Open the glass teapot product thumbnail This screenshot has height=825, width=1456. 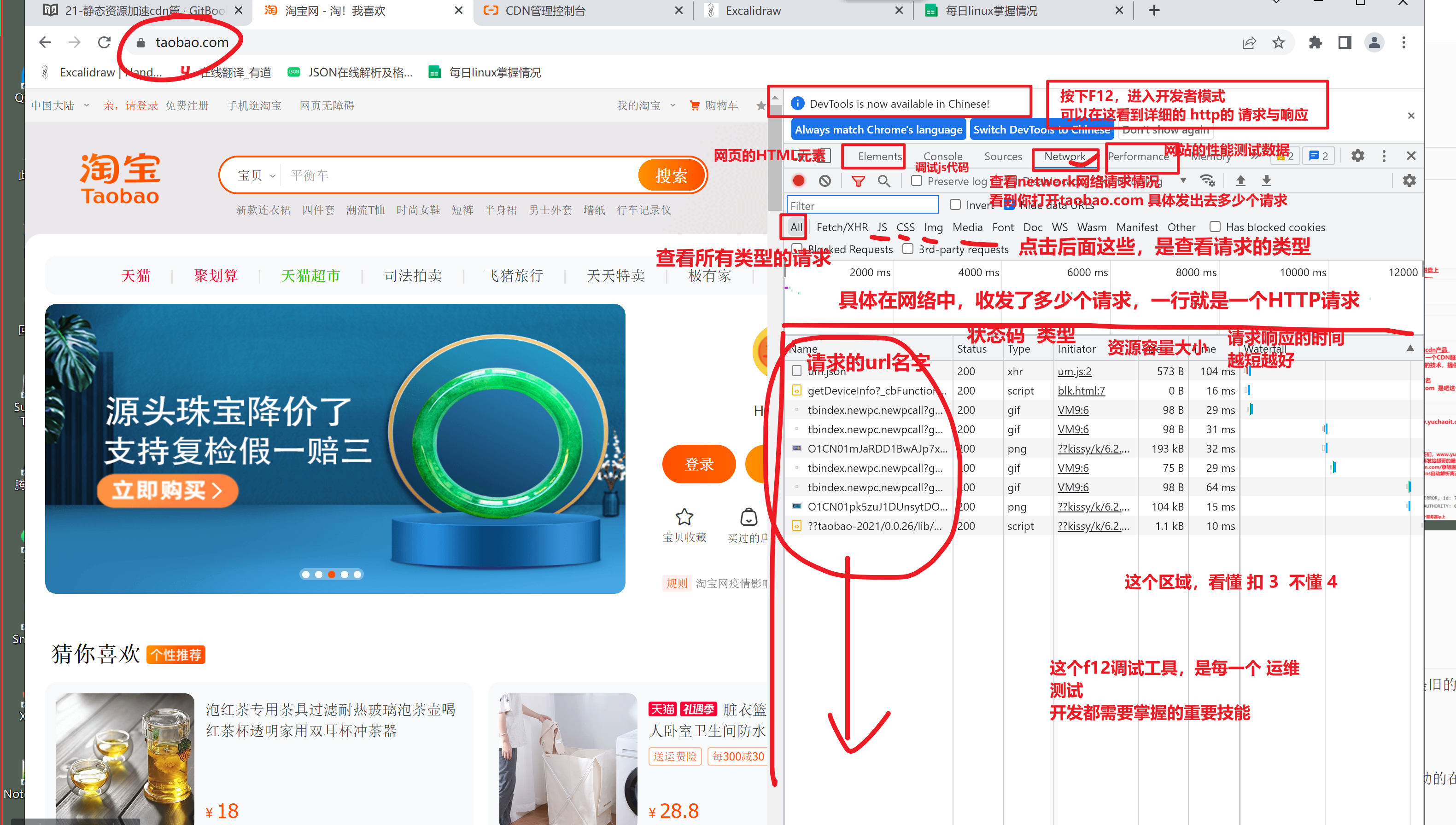pos(125,759)
